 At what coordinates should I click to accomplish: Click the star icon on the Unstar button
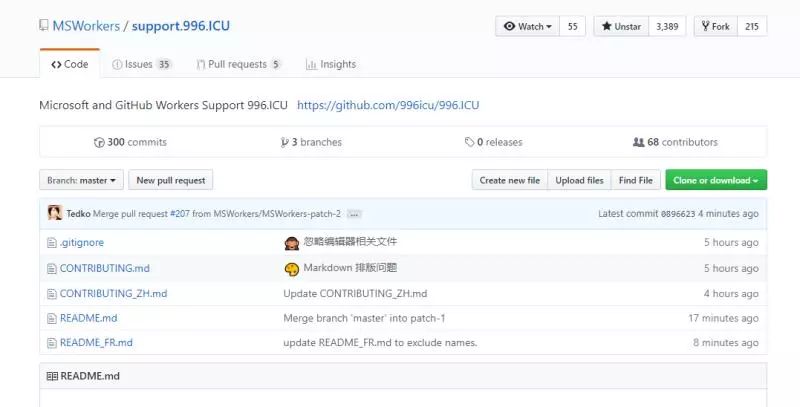tap(607, 26)
